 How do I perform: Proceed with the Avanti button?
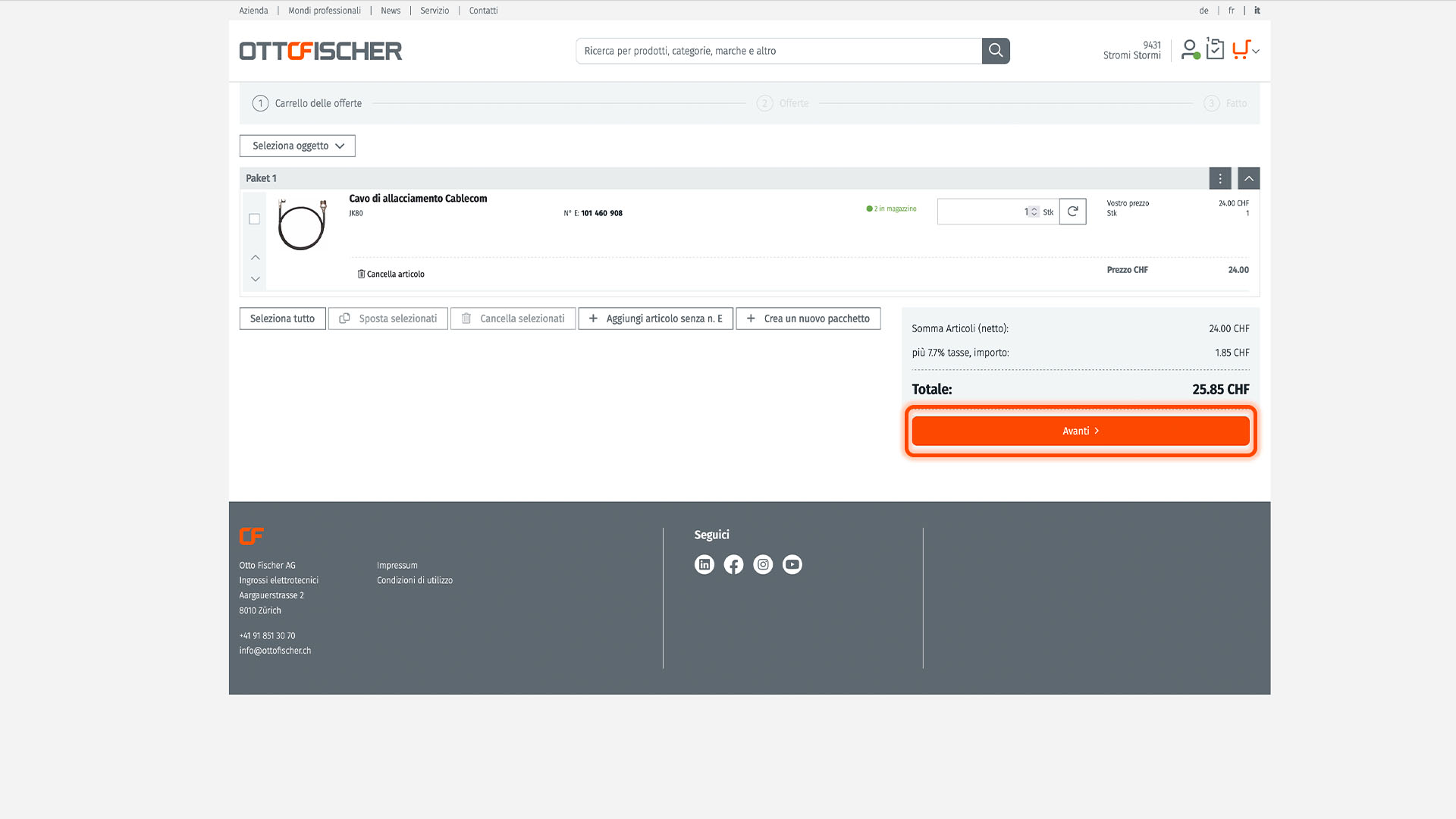click(1081, 431)
